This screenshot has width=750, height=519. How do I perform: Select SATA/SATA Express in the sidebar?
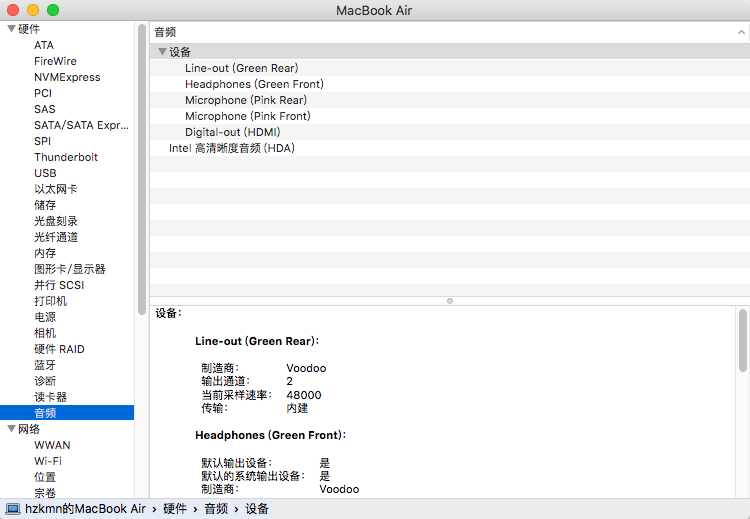[x=81, y=125]
